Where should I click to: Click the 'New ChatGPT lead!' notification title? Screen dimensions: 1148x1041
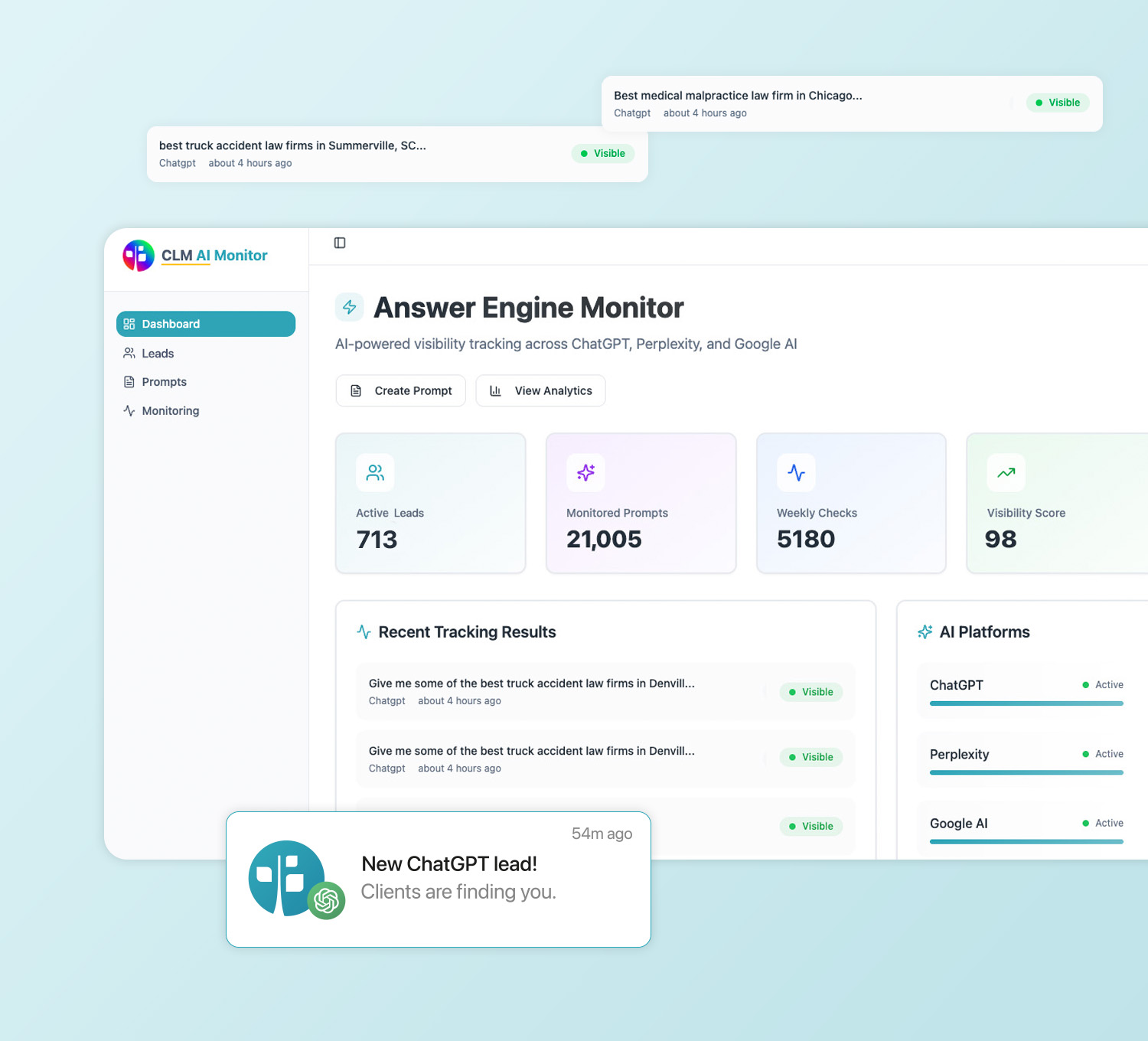(449, 864)
